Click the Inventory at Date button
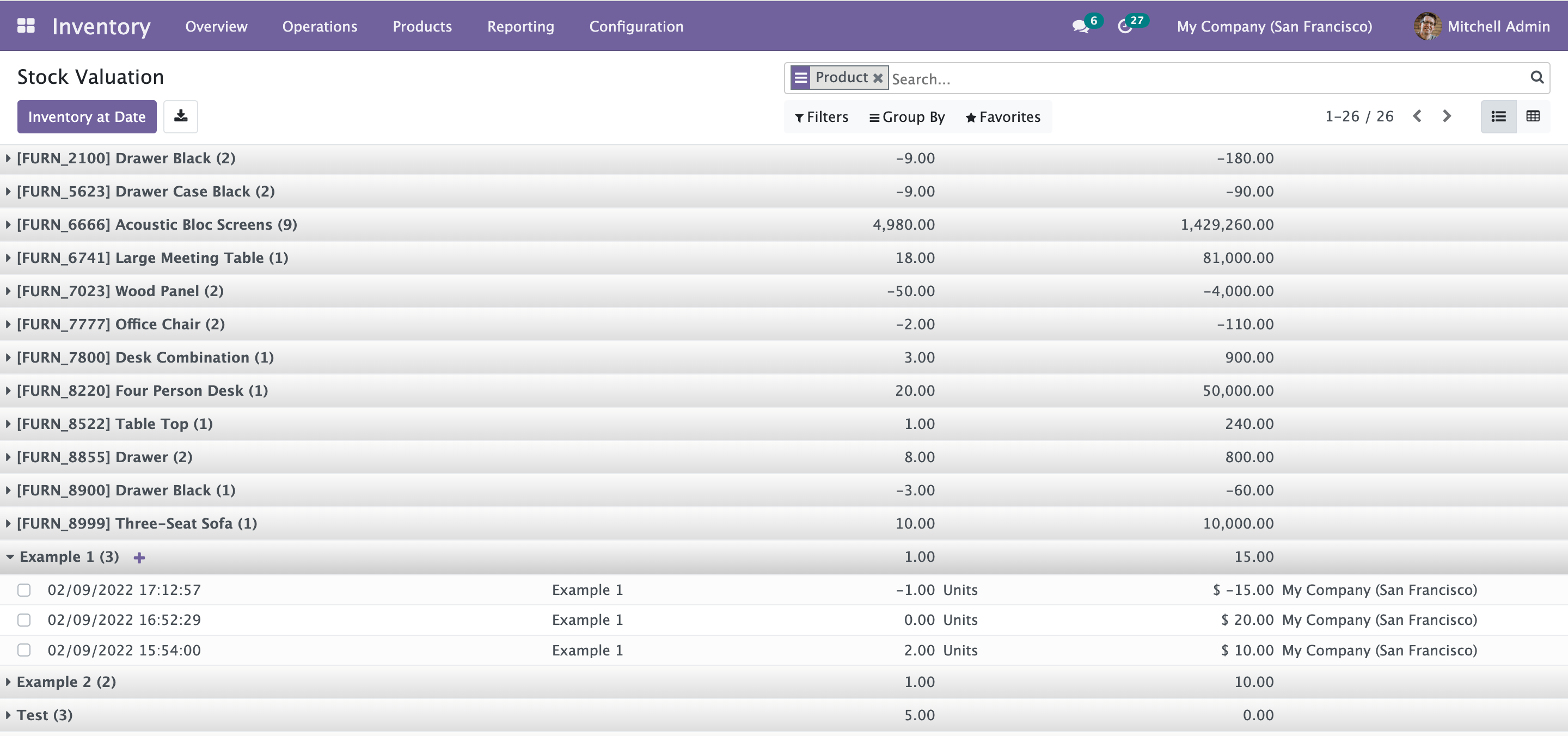Viewport: 1568px width, 736px height. coord(87,117)
